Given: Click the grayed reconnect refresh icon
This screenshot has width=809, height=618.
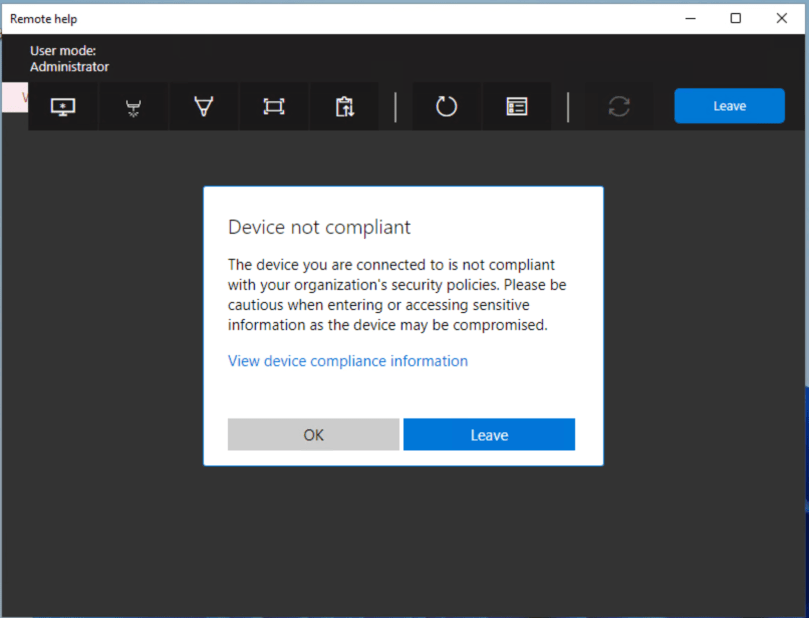Looking at the screenshot, I should pos(619,106).
